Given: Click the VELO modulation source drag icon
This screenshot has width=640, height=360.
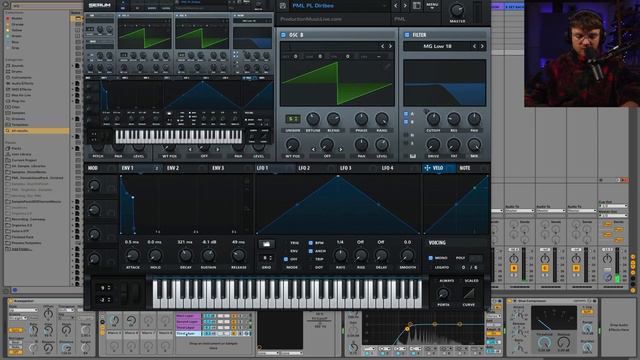Looking at the screenshot, I should point(427,168).
